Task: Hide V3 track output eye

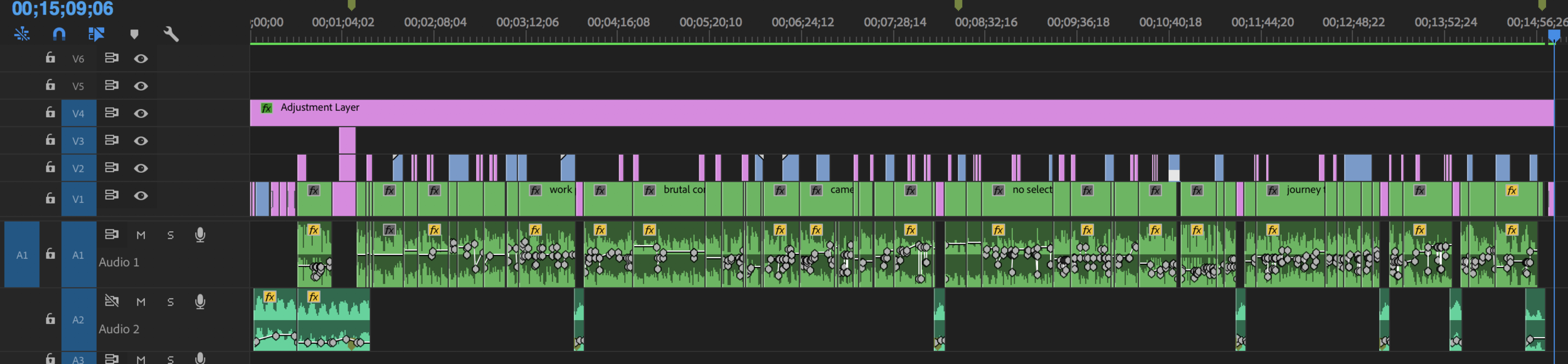Action: point(141,141)
